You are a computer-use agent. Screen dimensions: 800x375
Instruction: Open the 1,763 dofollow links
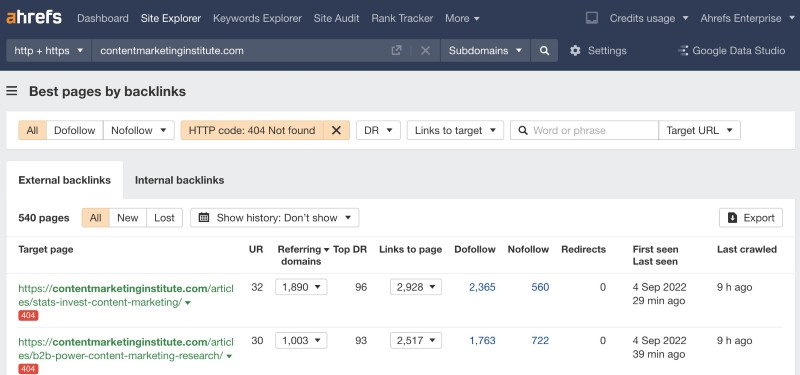tap(482, 340)
